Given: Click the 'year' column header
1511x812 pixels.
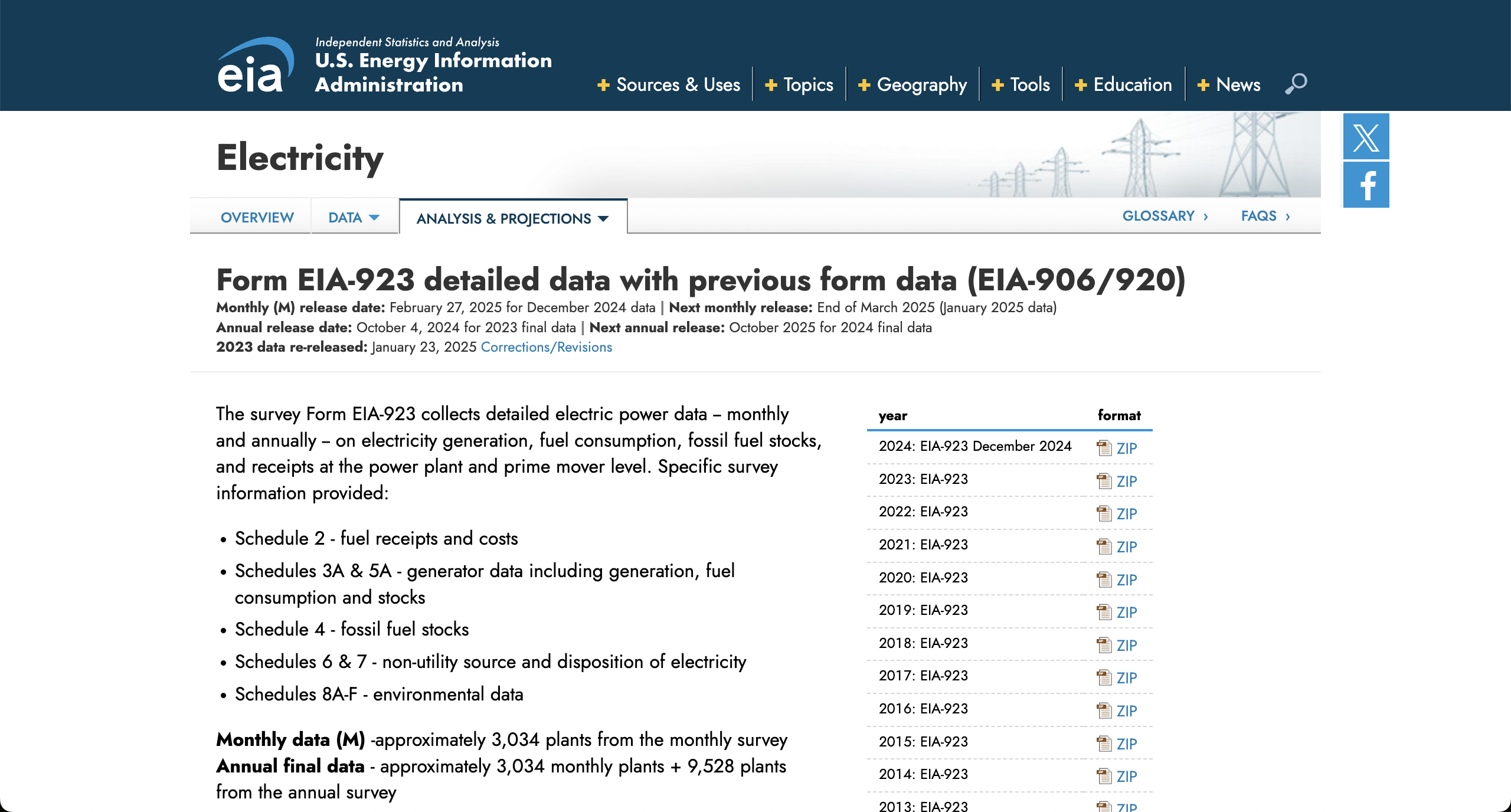Looking at the screenshot, I should [x=892, y=415].
